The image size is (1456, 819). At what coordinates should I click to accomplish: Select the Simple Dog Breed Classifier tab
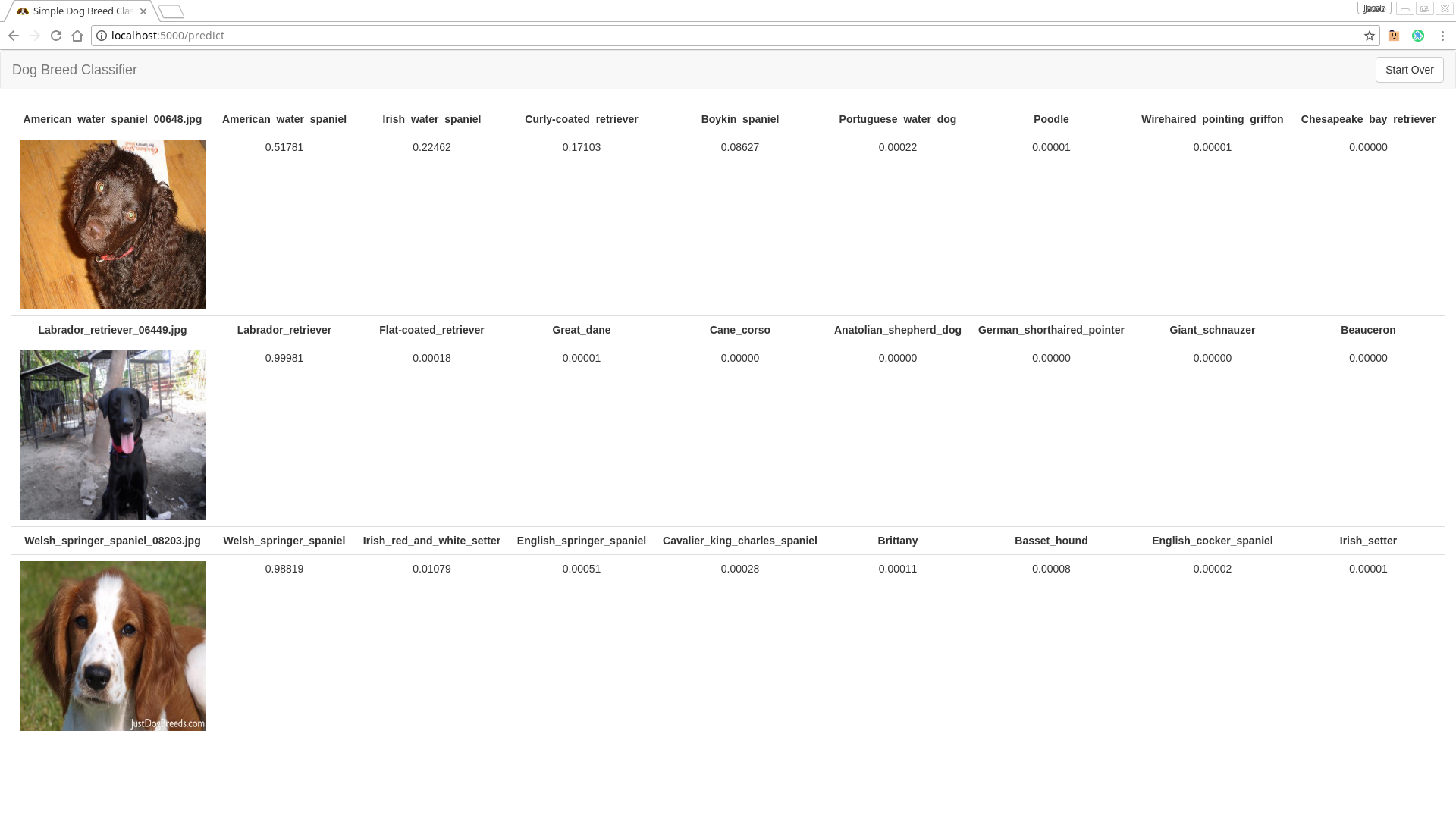pos(80,11)
